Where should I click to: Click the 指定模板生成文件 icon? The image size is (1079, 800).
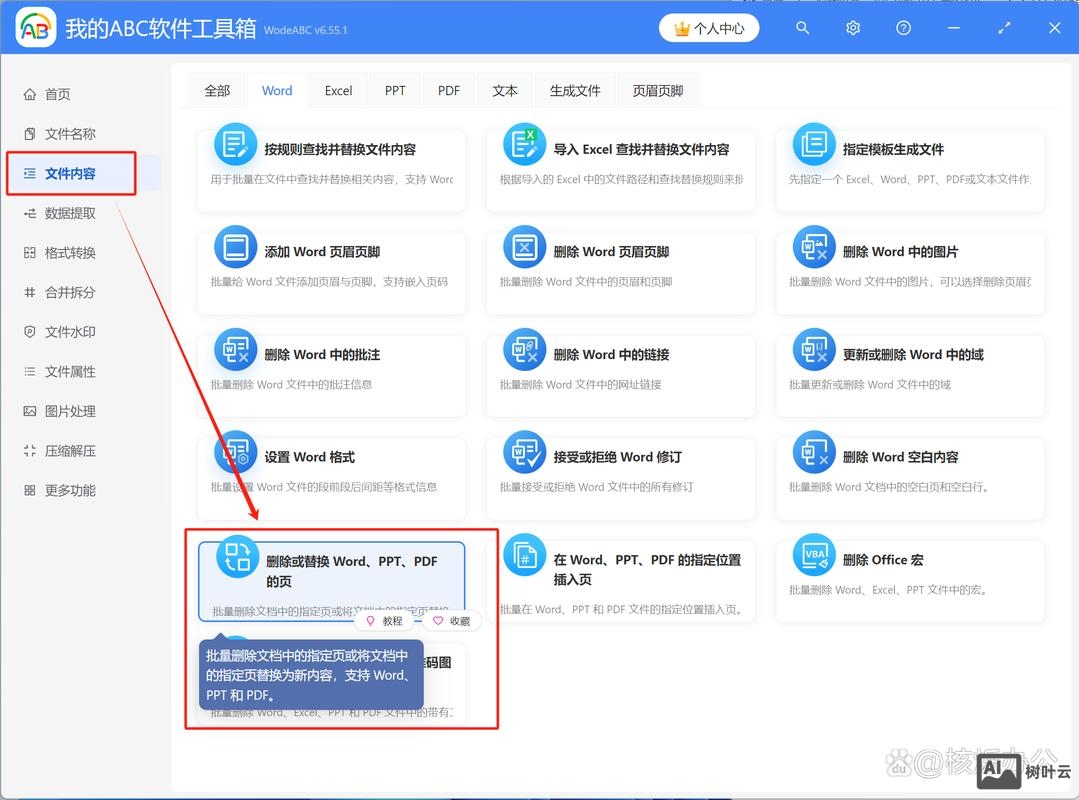tap(813, 145)
